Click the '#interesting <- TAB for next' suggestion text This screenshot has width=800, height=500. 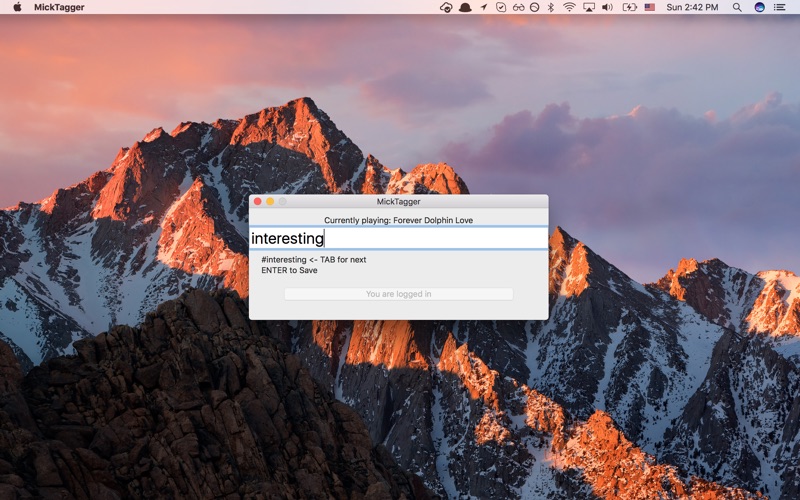[x=313, y=260]
